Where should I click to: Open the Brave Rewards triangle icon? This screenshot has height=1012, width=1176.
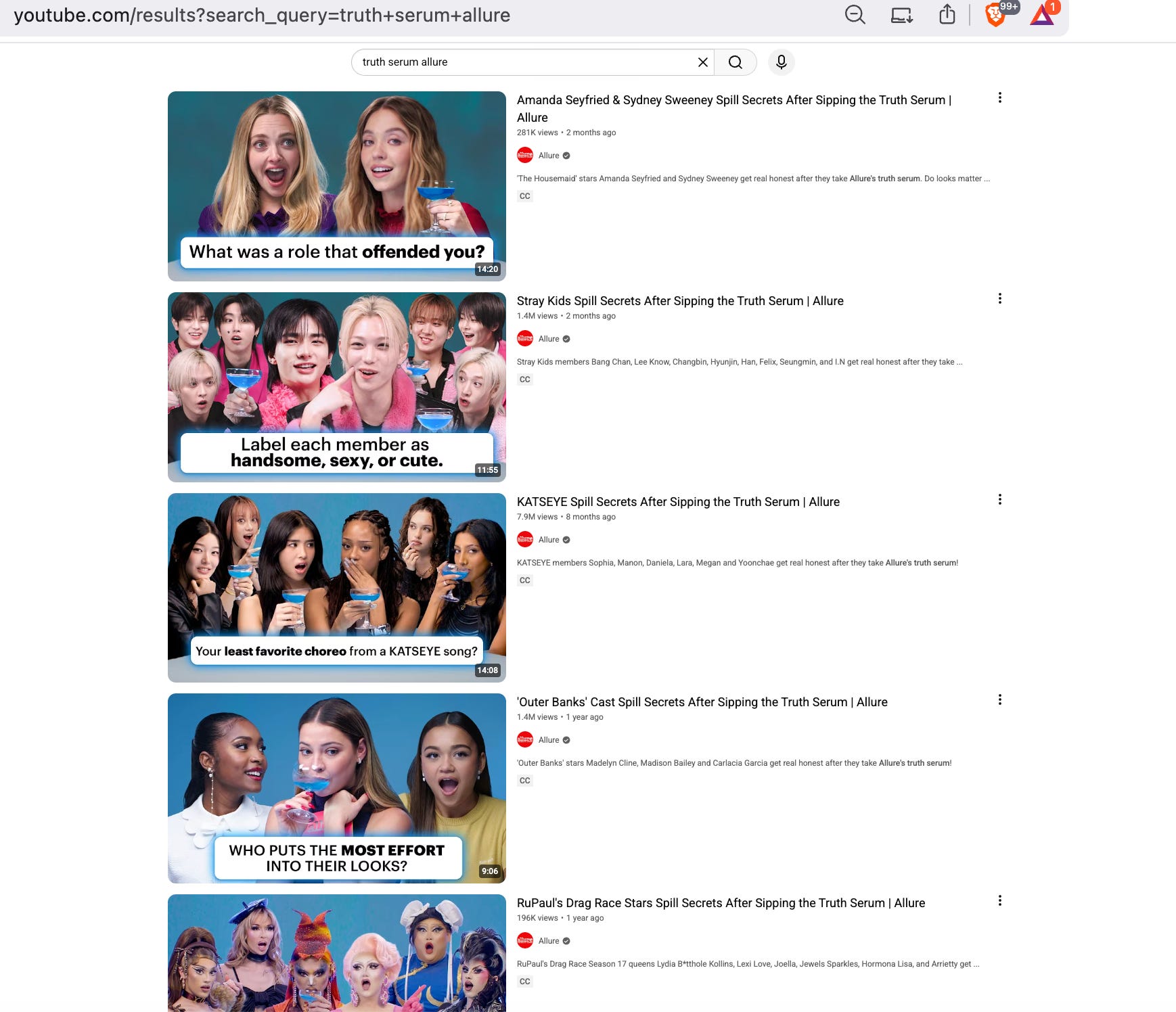point(1042,15)
